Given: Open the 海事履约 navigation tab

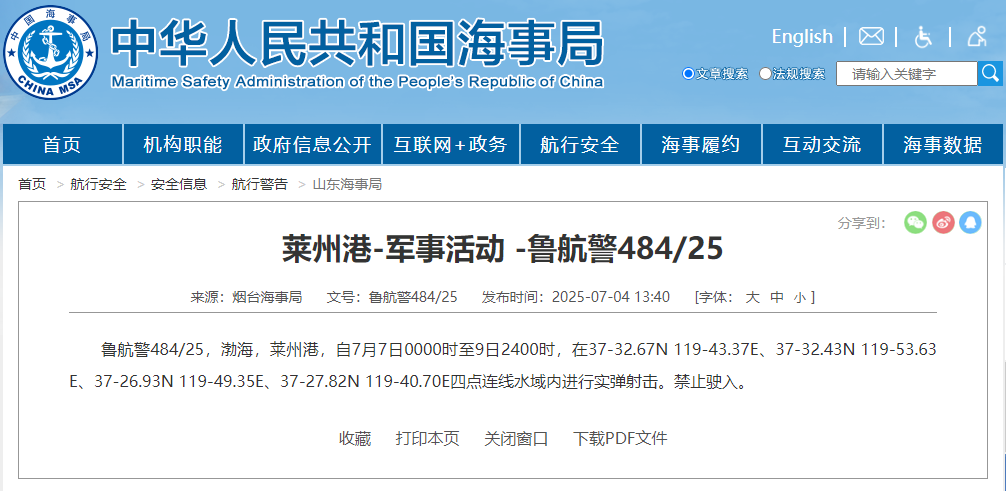Looking at the screenshot, I should click(701, 144).
